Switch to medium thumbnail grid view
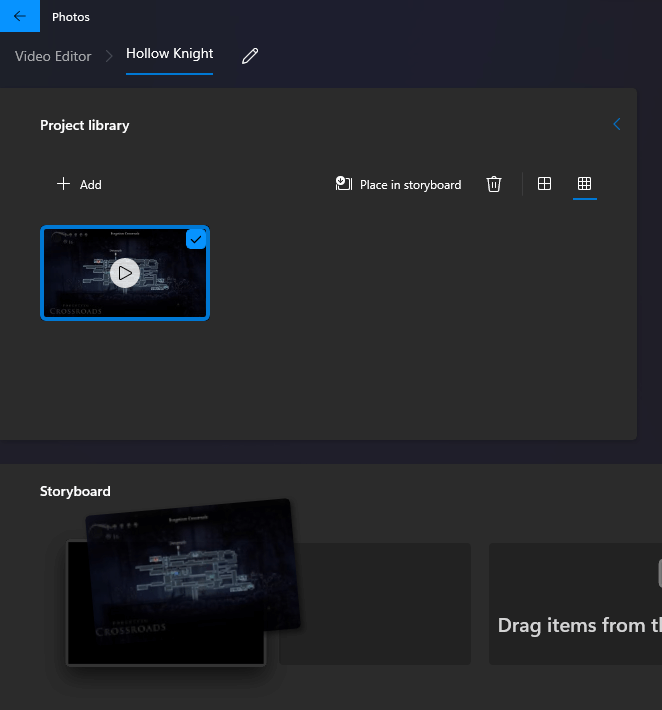The width and height of the screenshot is (662, 710). coord(544,184)
